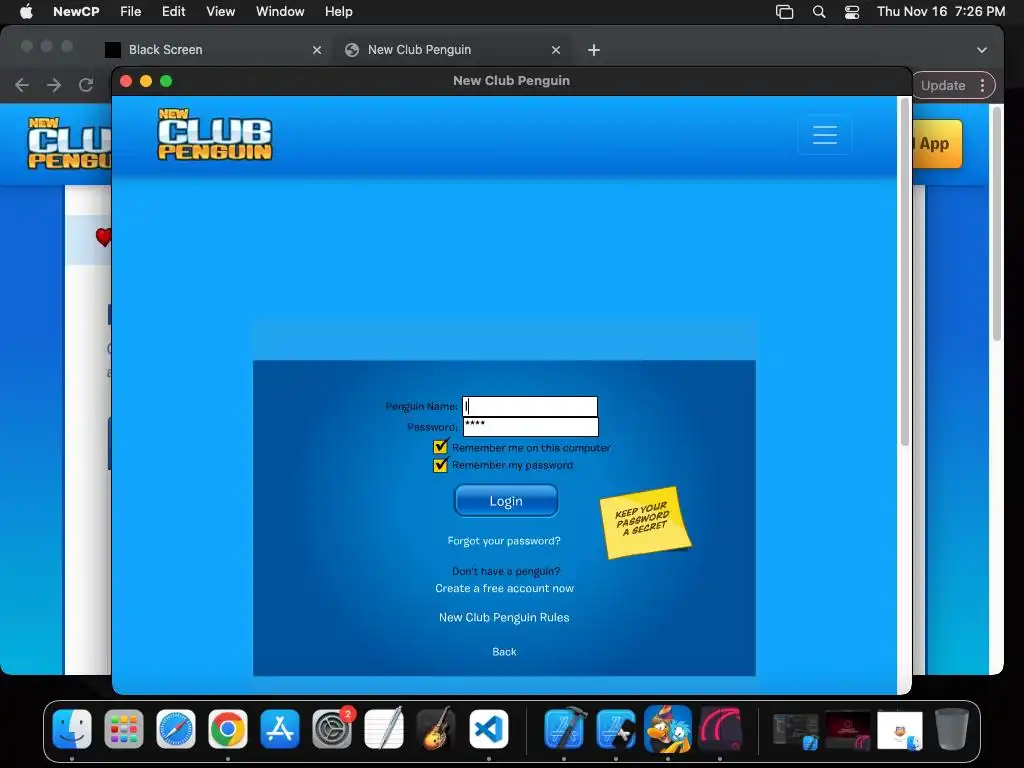Click the Login button
Image resolution: width=1024 pixels, height=768 pixels.
506,501
